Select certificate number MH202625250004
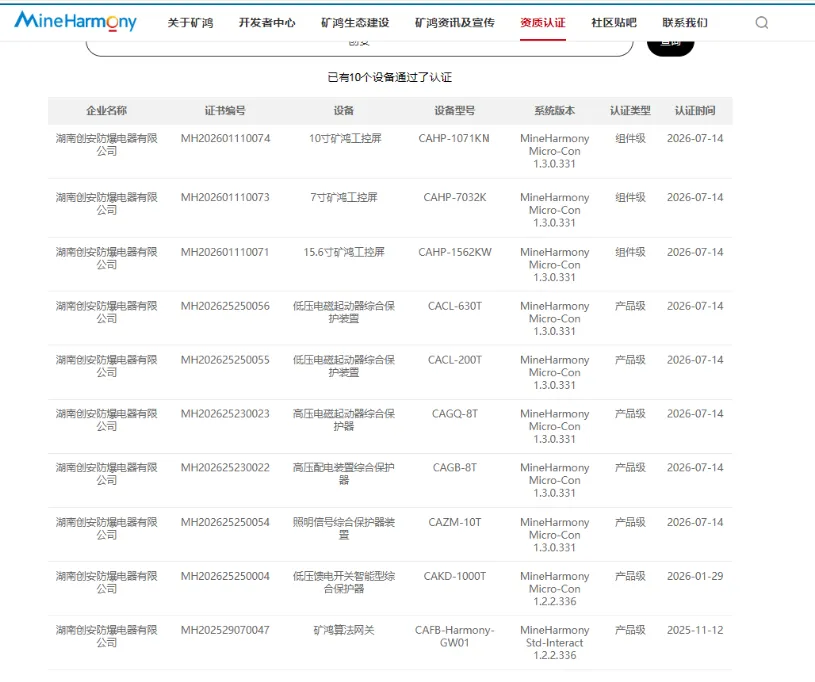The image size is (815, 682). [225, 576]
